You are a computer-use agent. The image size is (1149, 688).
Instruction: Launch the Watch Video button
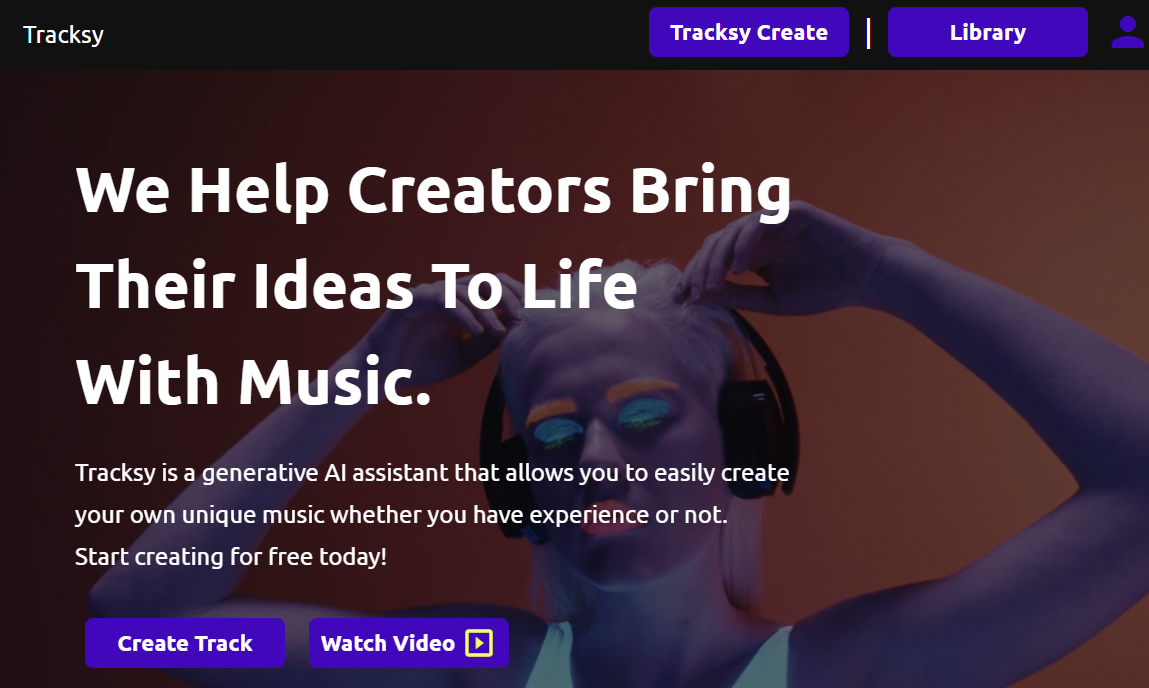(x=409, y=643)
